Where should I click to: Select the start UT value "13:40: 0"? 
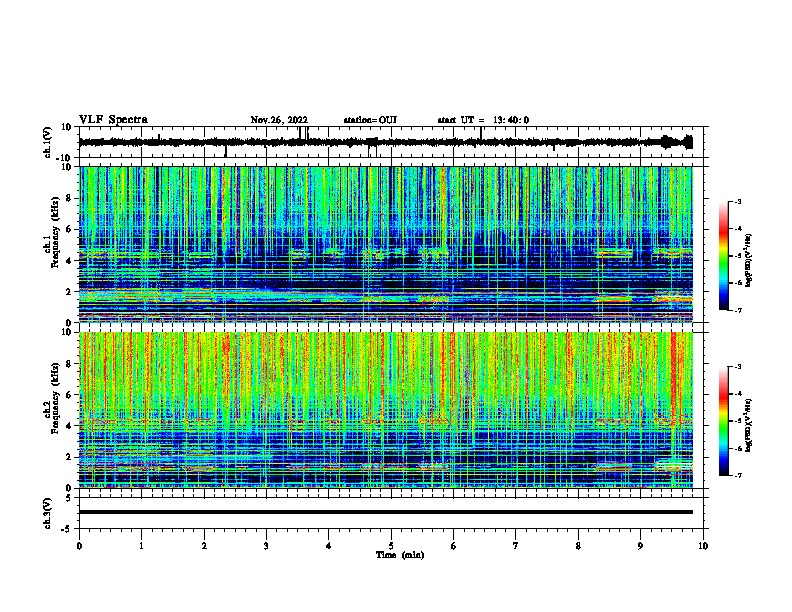511,120
